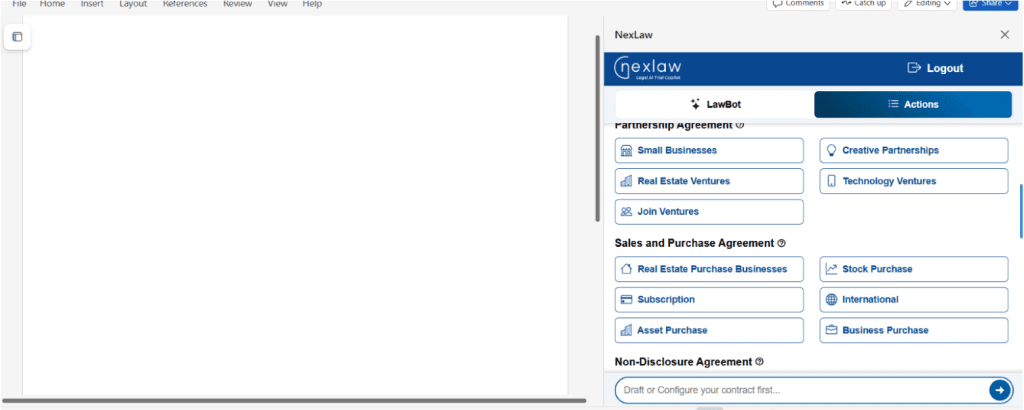Open the File menu
The image size is (1024, 410).
click(19, 4)
